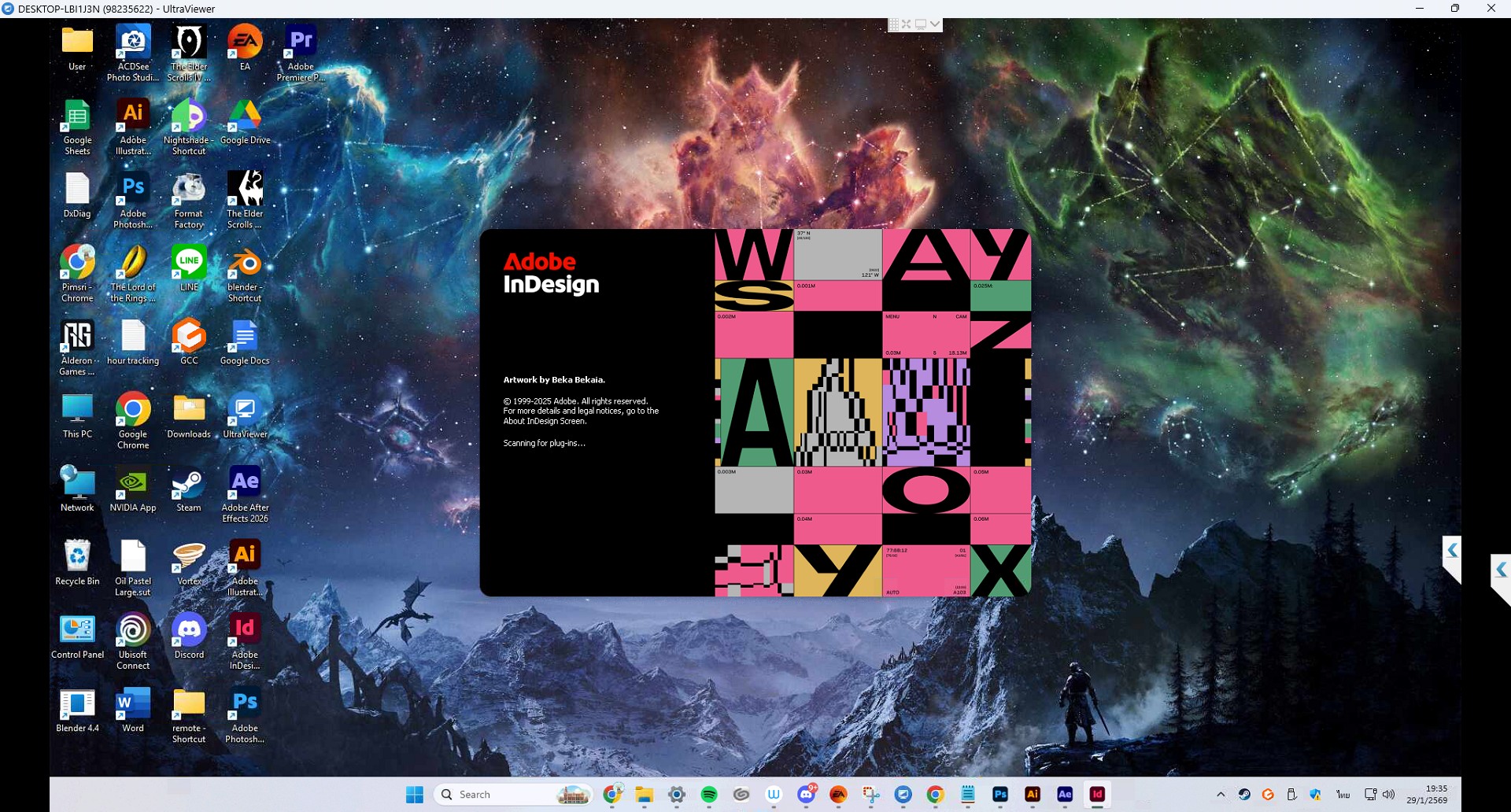The image size is (1511, 812).
Task: Switch to Spotify in the taskbar
Action: coord(709,795)
